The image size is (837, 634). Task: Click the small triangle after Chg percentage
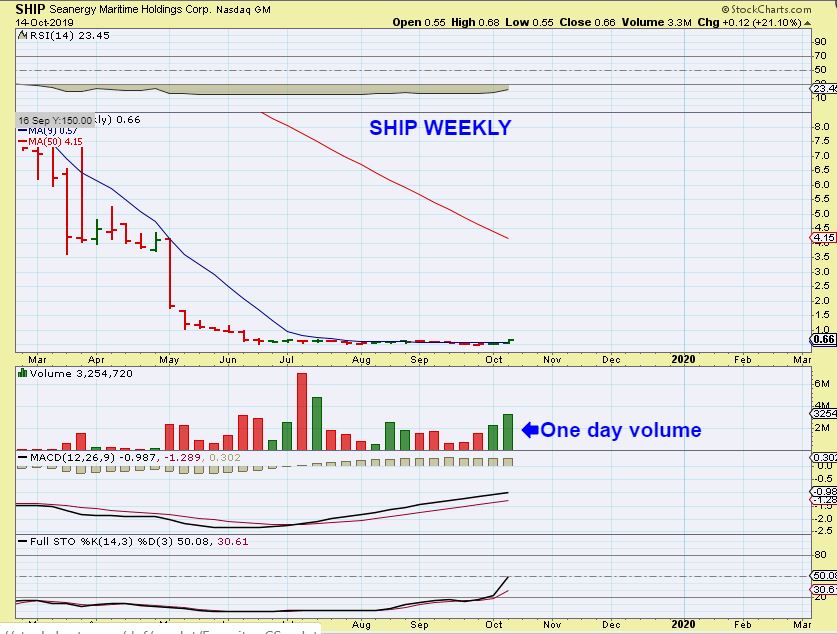point(807,23)
